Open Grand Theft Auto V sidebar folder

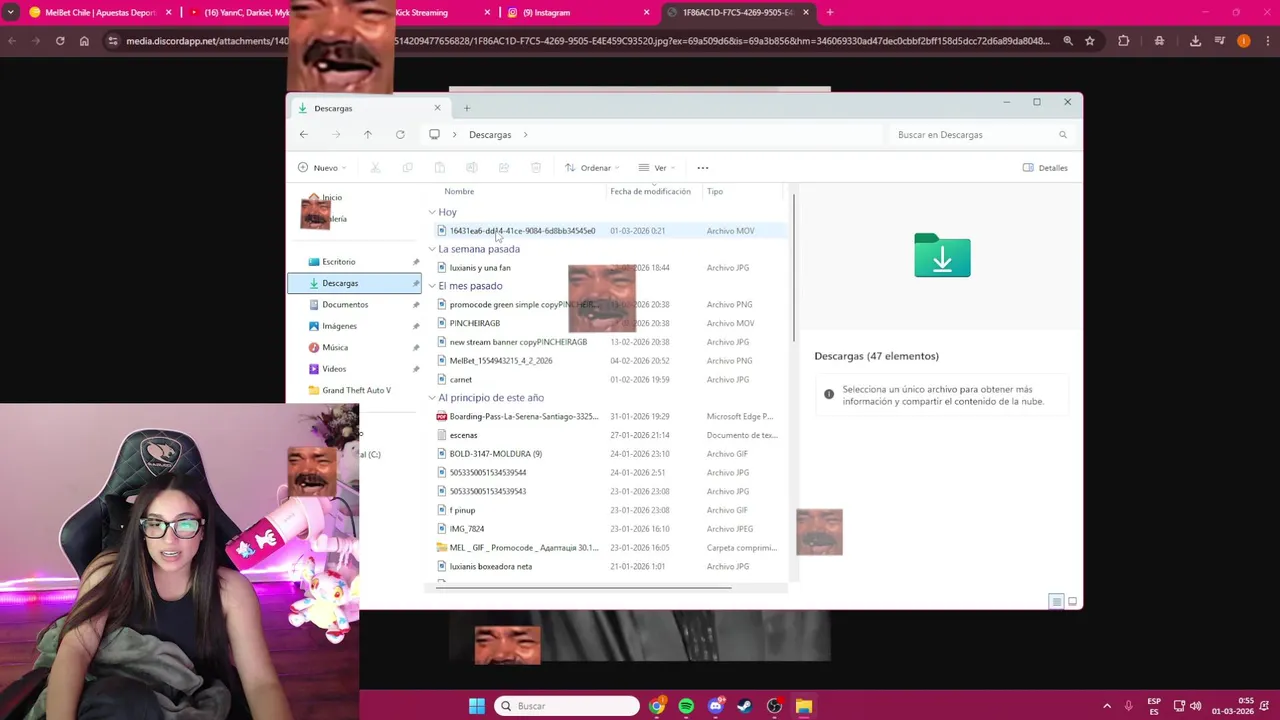click(x=354, y=390)
